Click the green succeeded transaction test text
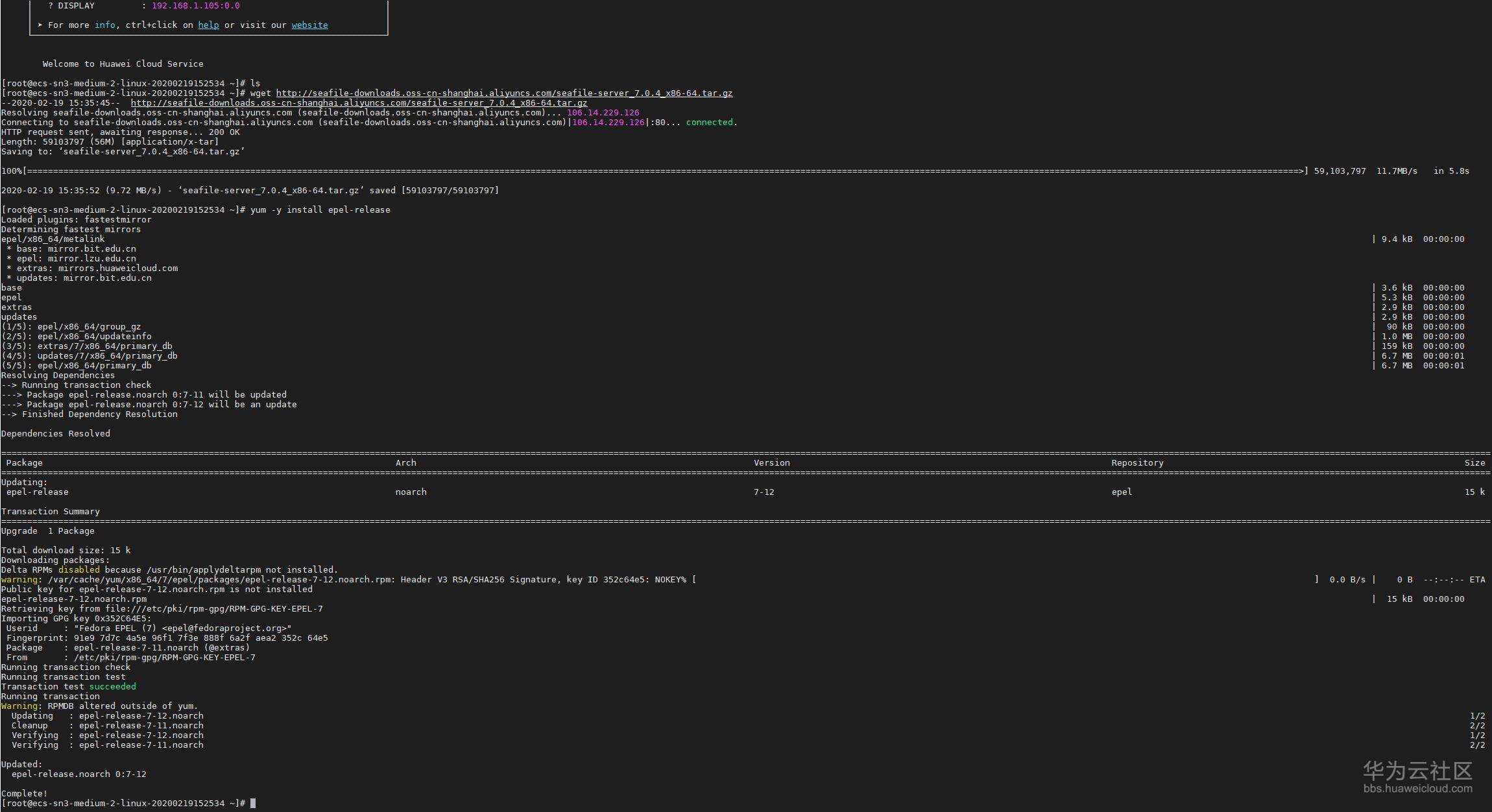1492x812 pixels. point(112,686)
